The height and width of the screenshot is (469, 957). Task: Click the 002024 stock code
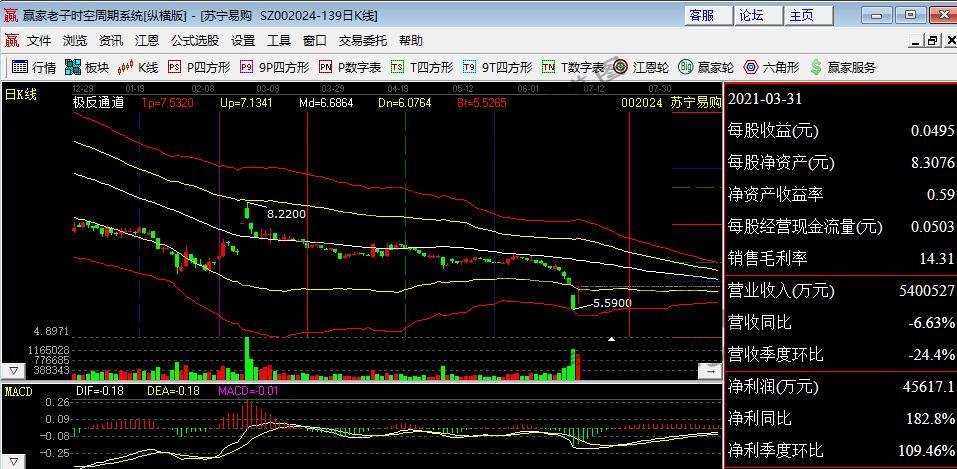coord(641,103)
